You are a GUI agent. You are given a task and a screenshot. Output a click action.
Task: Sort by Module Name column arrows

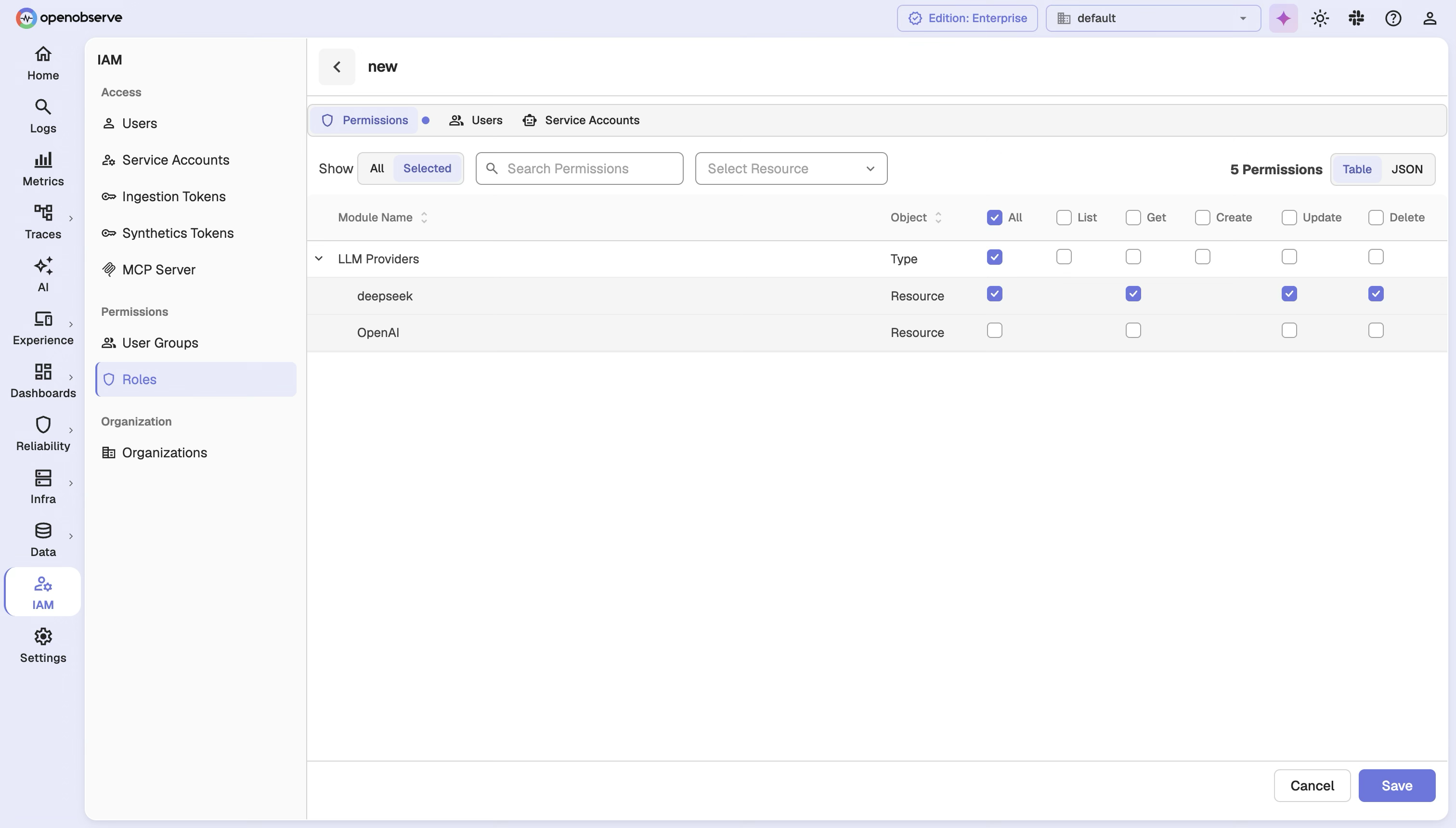[x=424, y=217]
